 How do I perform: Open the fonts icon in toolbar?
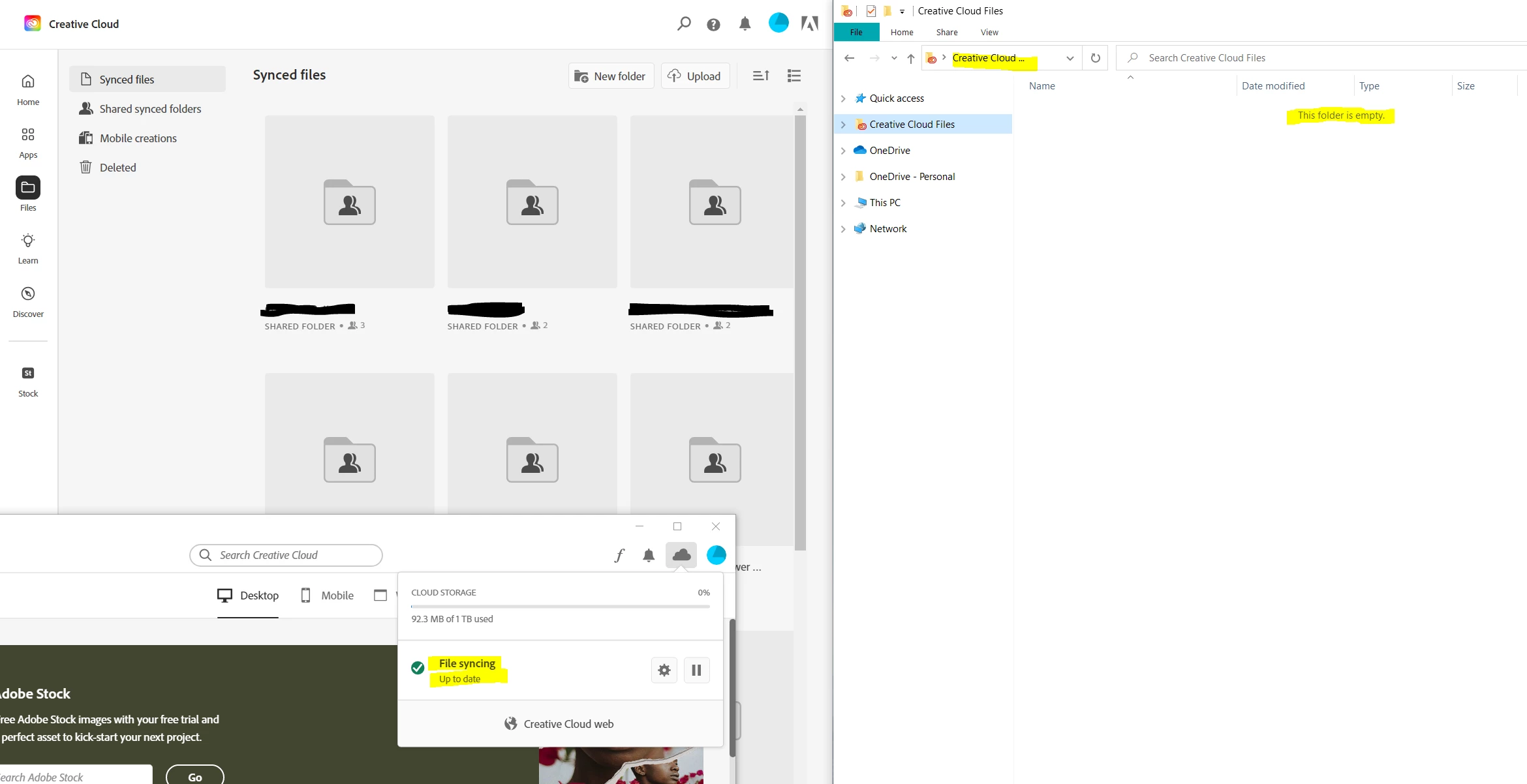(x=619, y=555)
